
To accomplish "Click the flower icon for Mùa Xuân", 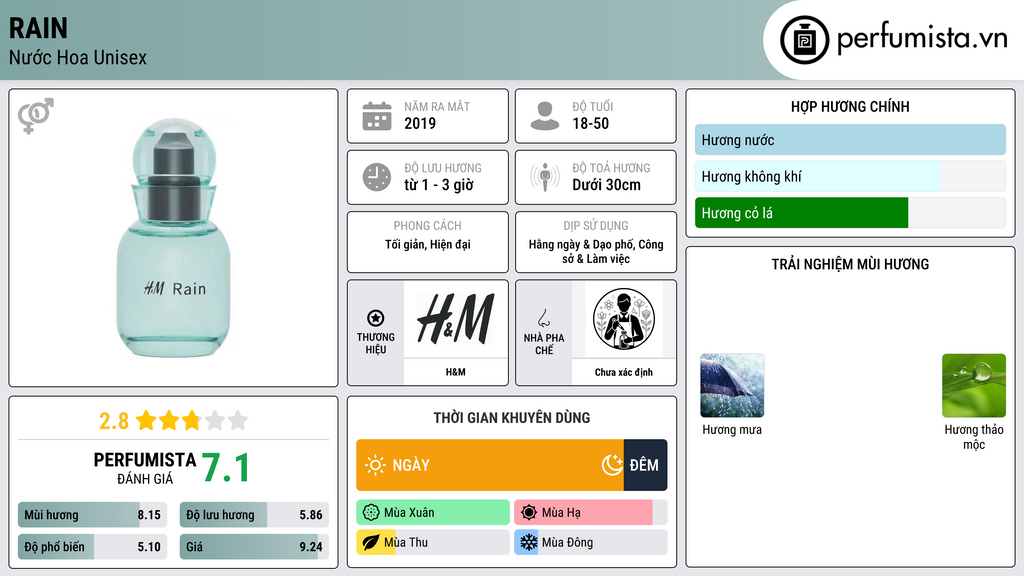I will pyautogui.click(x=371, y=512).
